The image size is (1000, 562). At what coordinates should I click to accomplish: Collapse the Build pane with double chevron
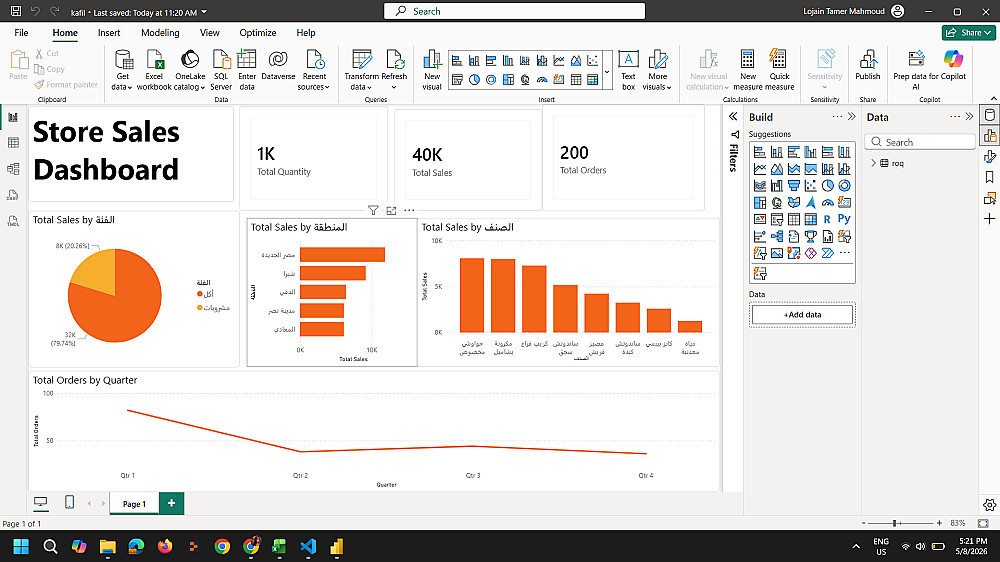(851, 117)
